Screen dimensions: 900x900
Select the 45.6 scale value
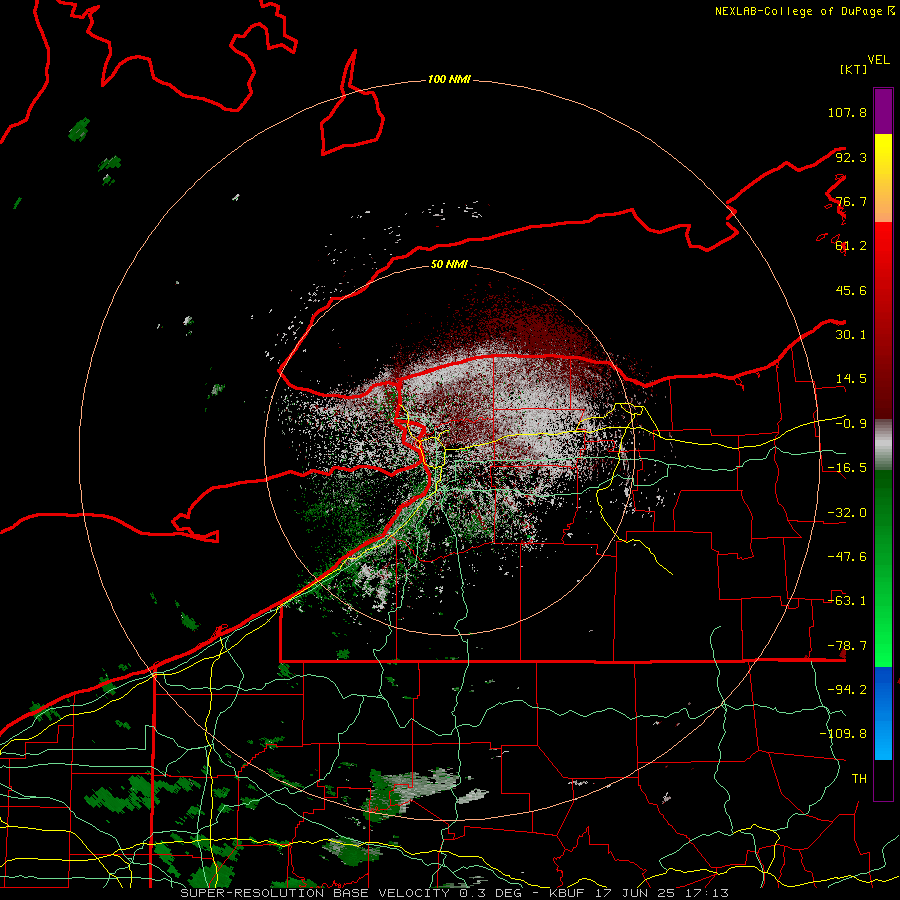point(851,290)
